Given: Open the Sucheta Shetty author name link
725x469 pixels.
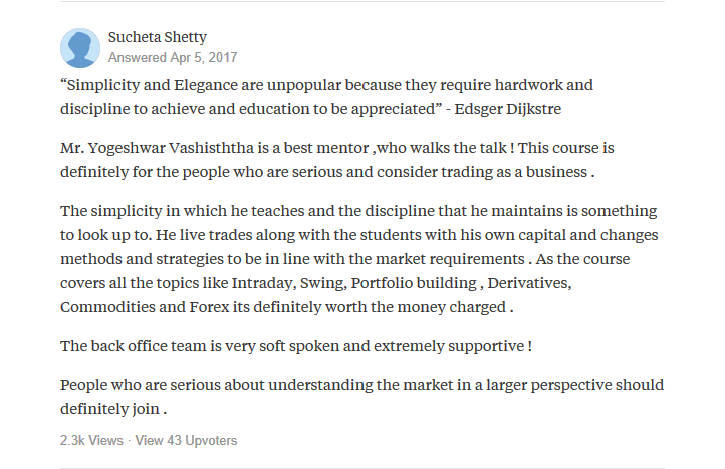Looking at the screenshot, I should coord(157,37).
